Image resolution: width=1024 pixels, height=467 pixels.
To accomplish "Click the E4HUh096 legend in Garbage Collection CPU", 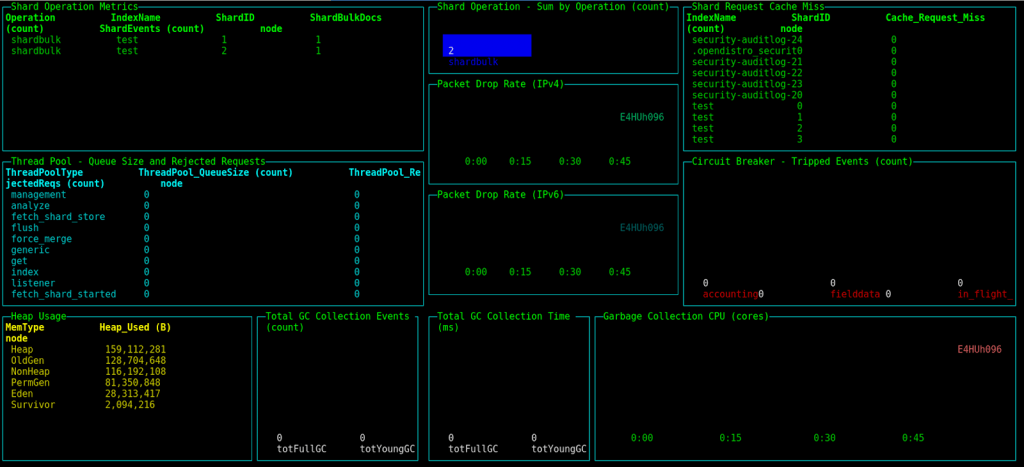I will click(x=980, y=349).
